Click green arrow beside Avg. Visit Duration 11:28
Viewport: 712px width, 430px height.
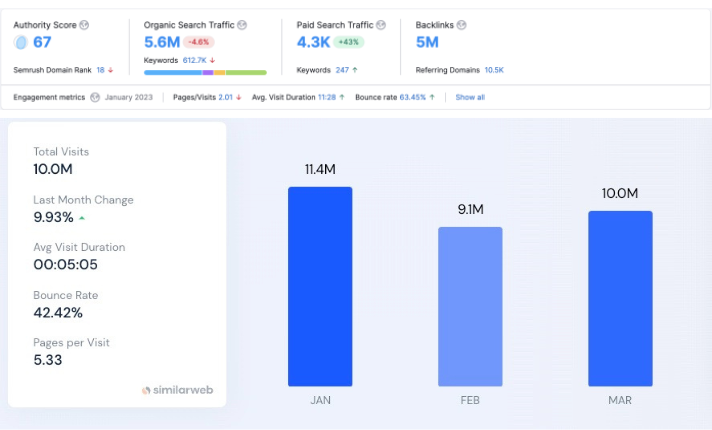click(342, 97)
